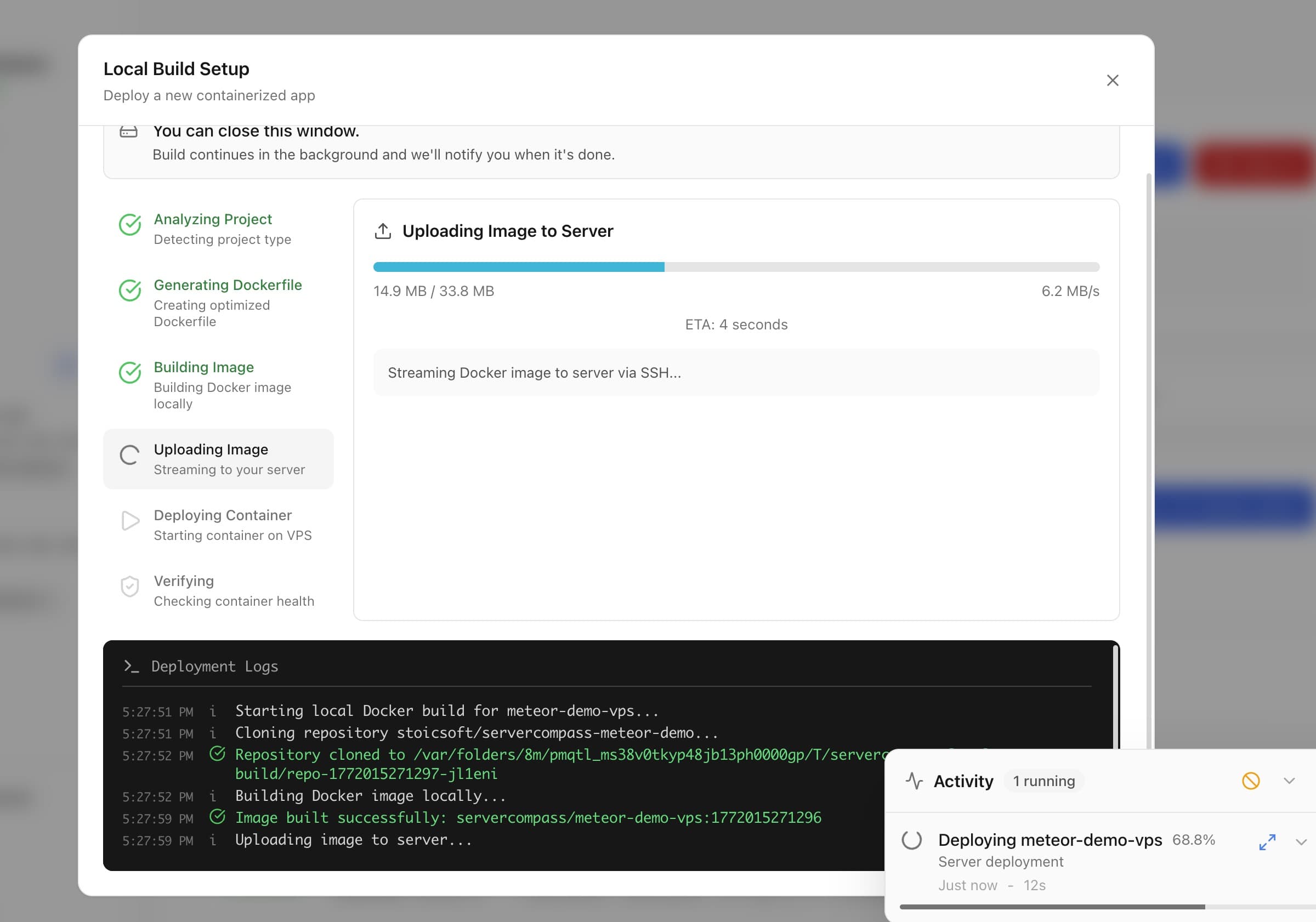Click the play icon on Deploying Container step

(x=129, y=521)
